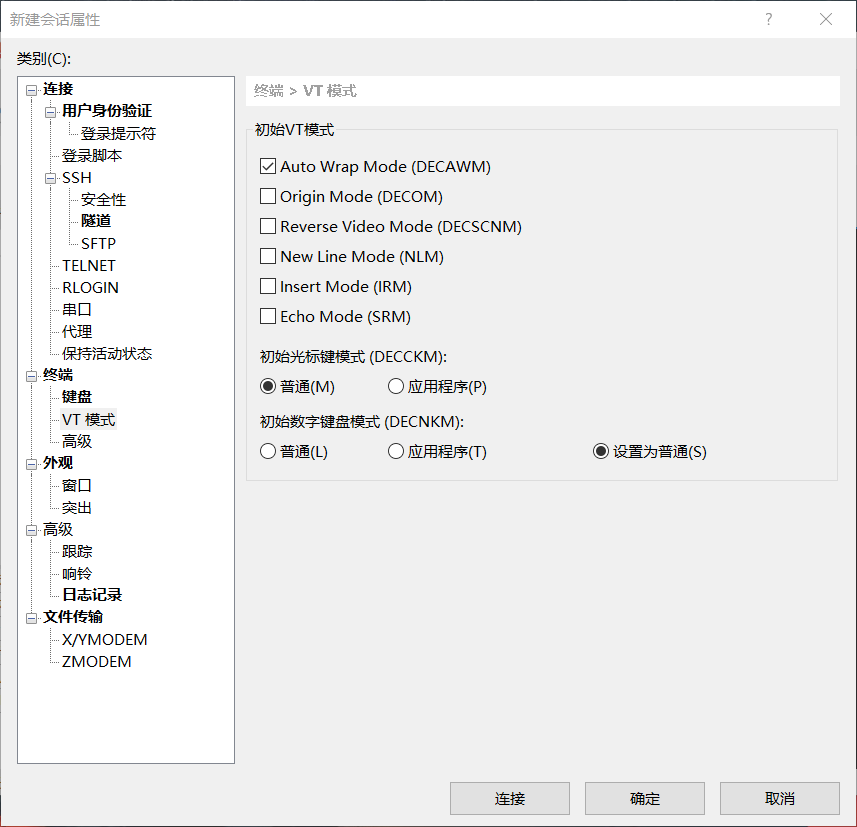Open RLOGIN settings
This screenshot has width=857, height=827.
tap(90, 288)
